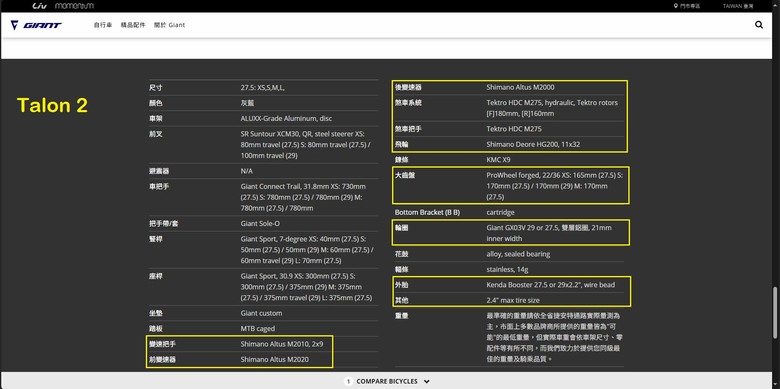Select '2.4" max tire size' value

513,300
